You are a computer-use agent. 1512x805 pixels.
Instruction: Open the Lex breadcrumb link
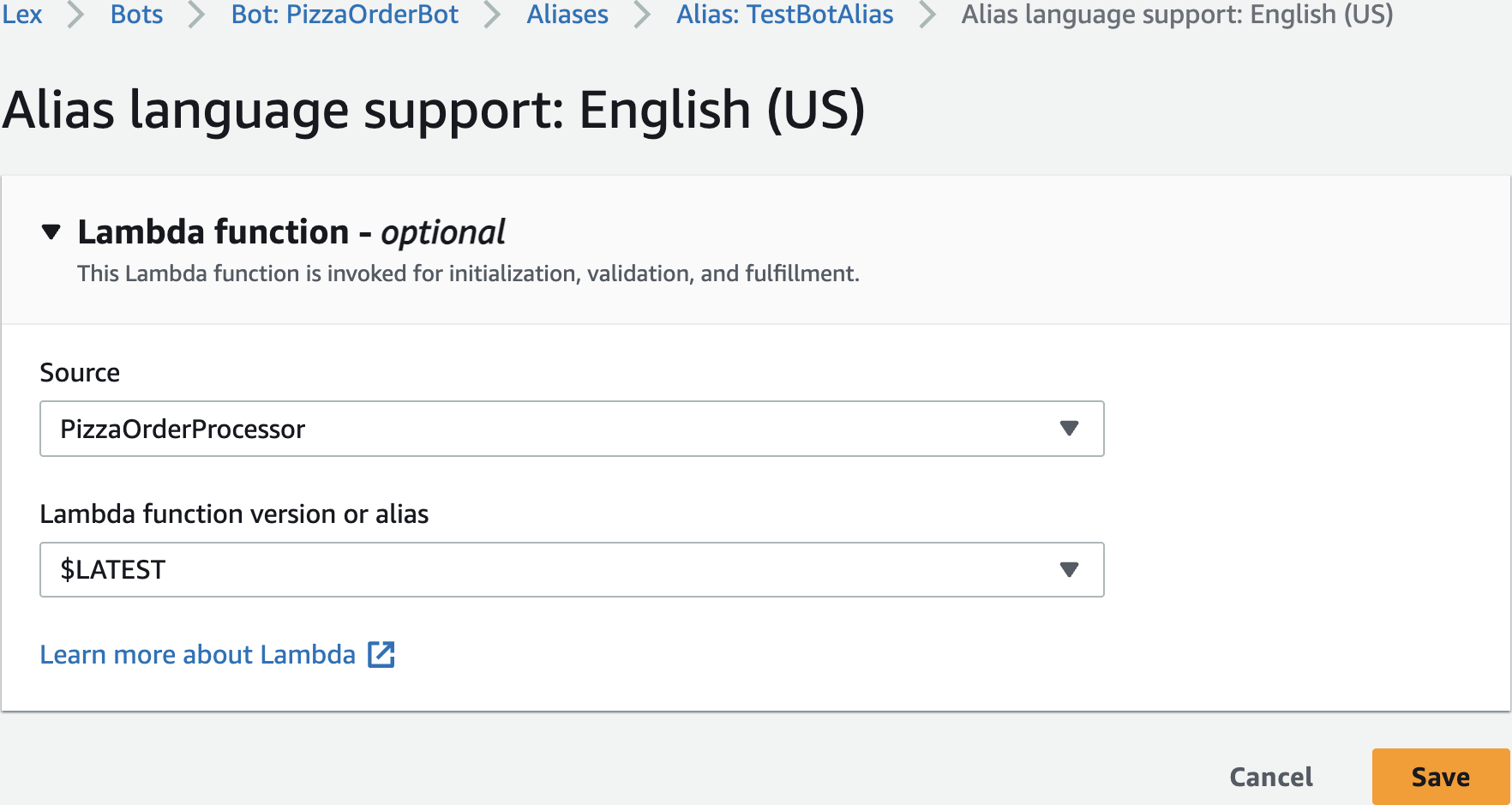tap(22, 15)
